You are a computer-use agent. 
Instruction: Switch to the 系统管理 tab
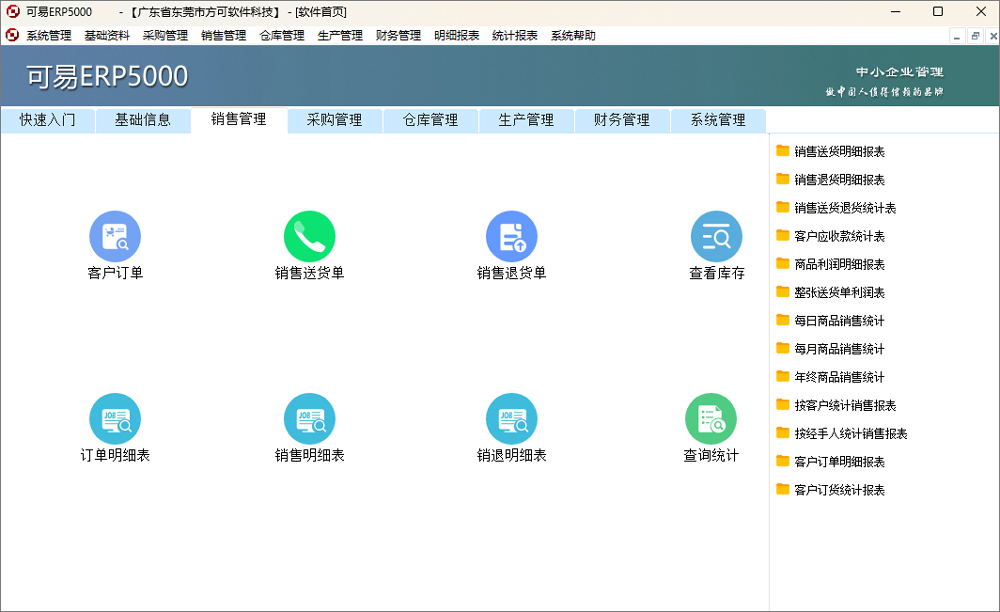[718, 120]
